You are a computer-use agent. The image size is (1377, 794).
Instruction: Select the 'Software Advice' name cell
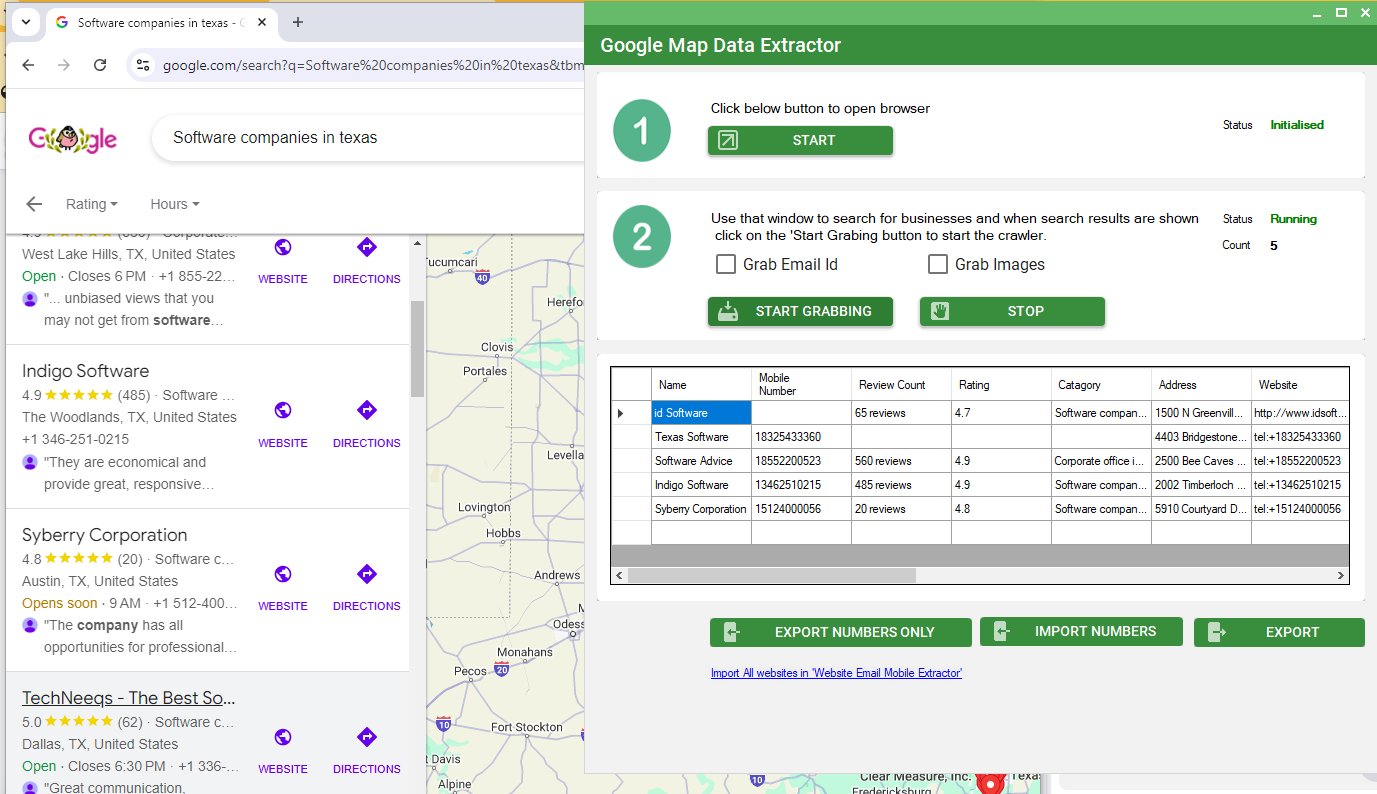click(701, 461)
